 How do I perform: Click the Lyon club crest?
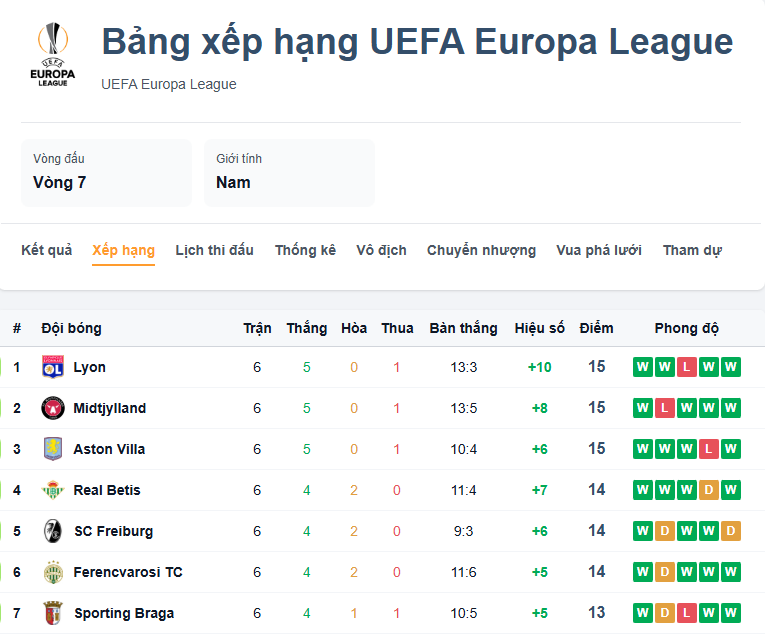tap(53, 367)
